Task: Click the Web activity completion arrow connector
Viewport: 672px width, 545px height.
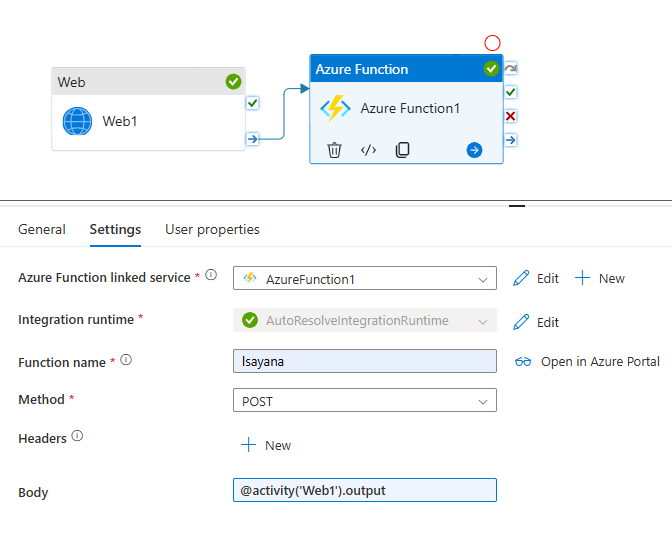Action: click(252, 139)
